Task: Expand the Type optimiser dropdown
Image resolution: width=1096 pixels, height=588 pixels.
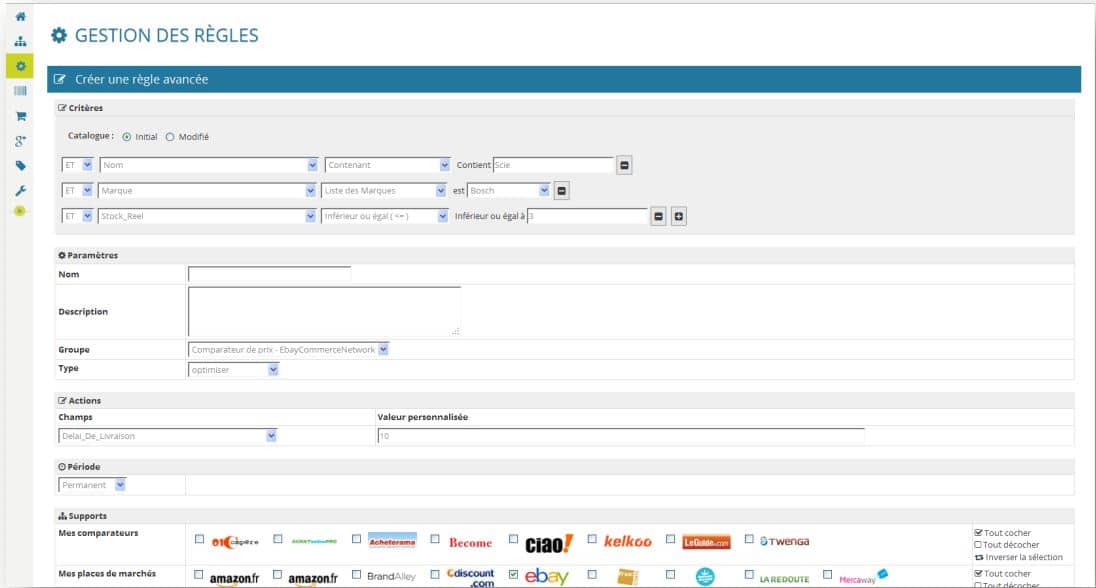Action: tap(233, 370)
